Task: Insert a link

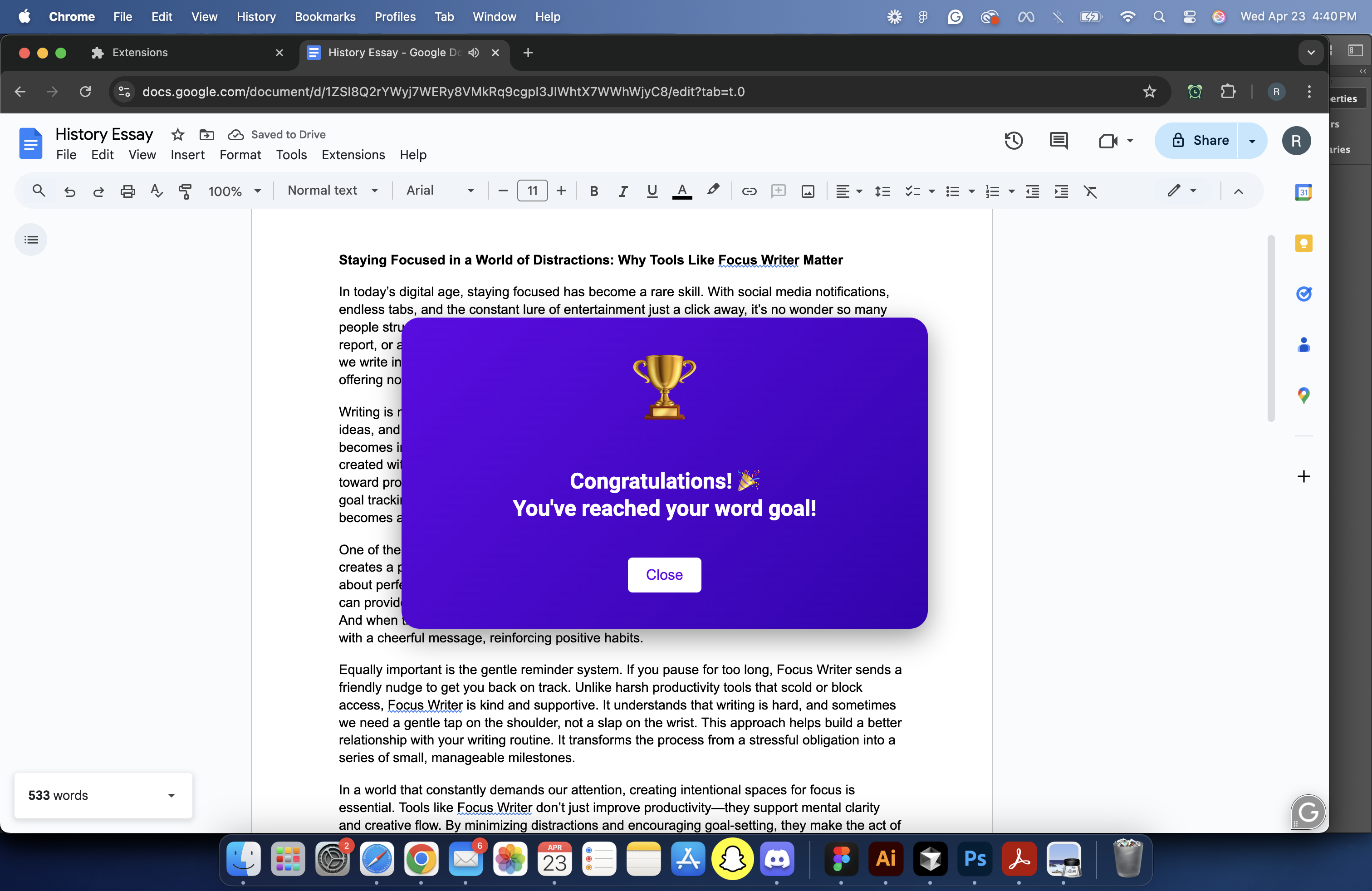Action: [x=749, y=191]
